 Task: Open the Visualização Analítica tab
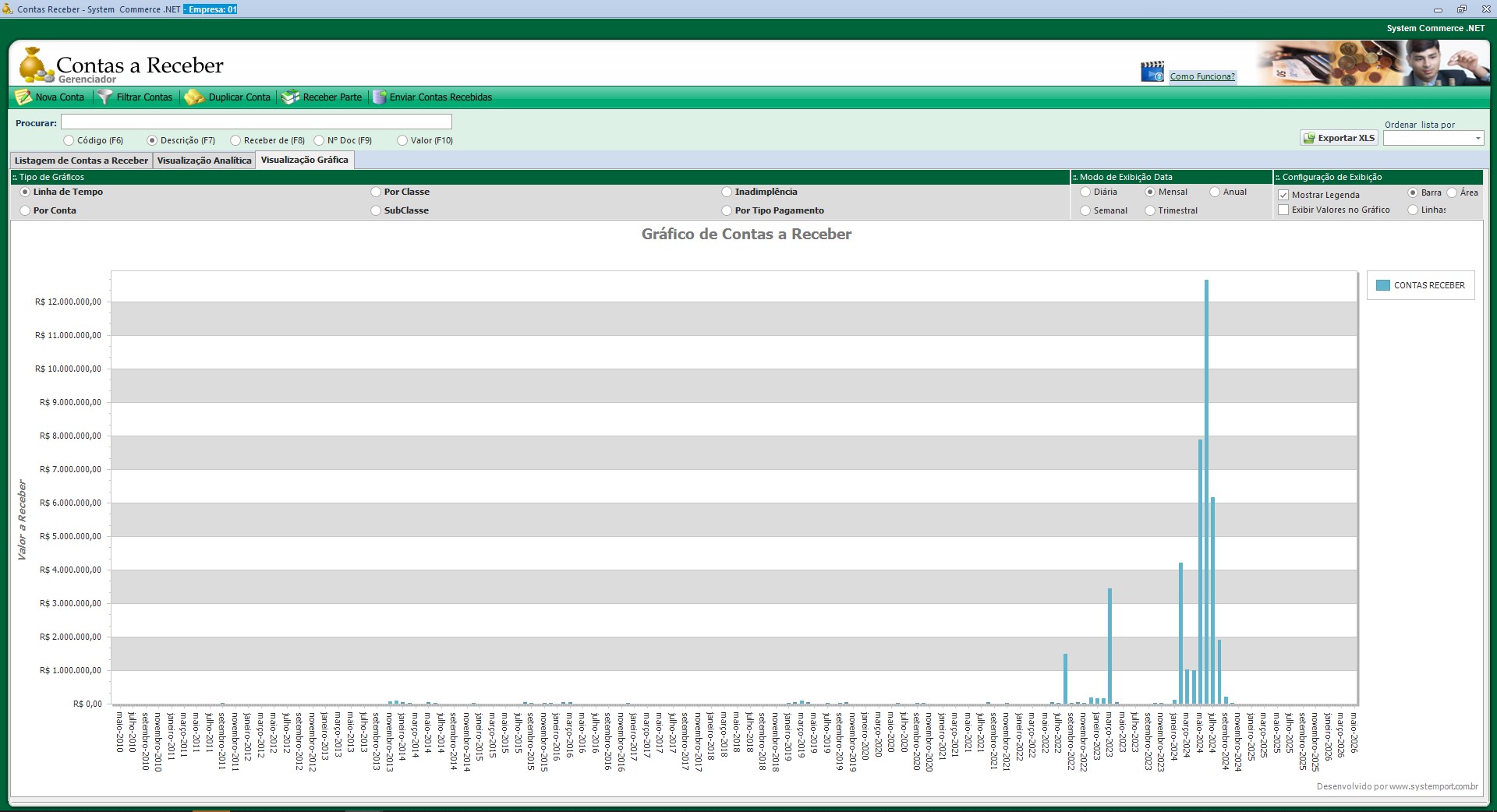(x=204, y=161)
